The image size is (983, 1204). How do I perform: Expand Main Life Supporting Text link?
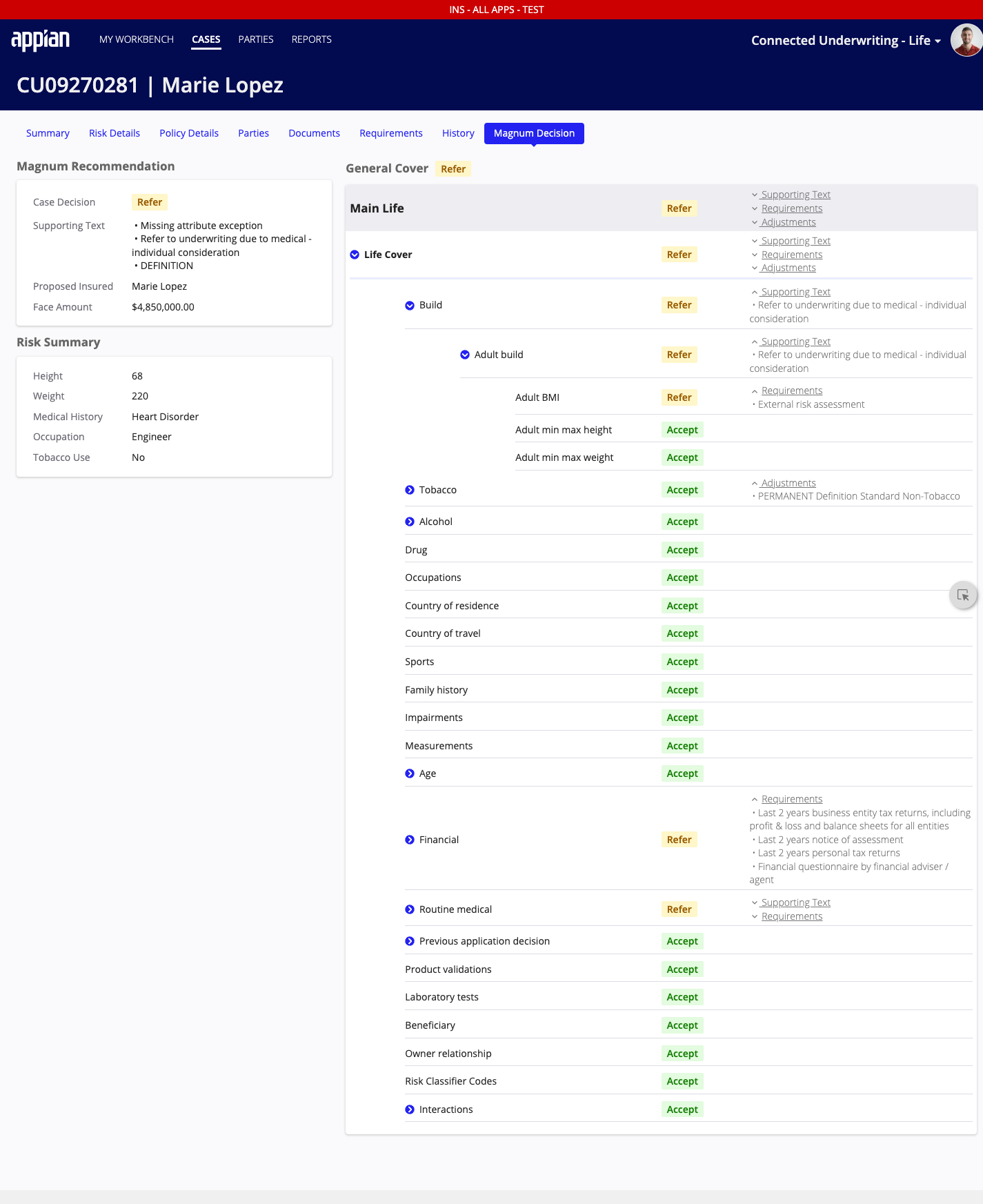[x=791, y=195]
